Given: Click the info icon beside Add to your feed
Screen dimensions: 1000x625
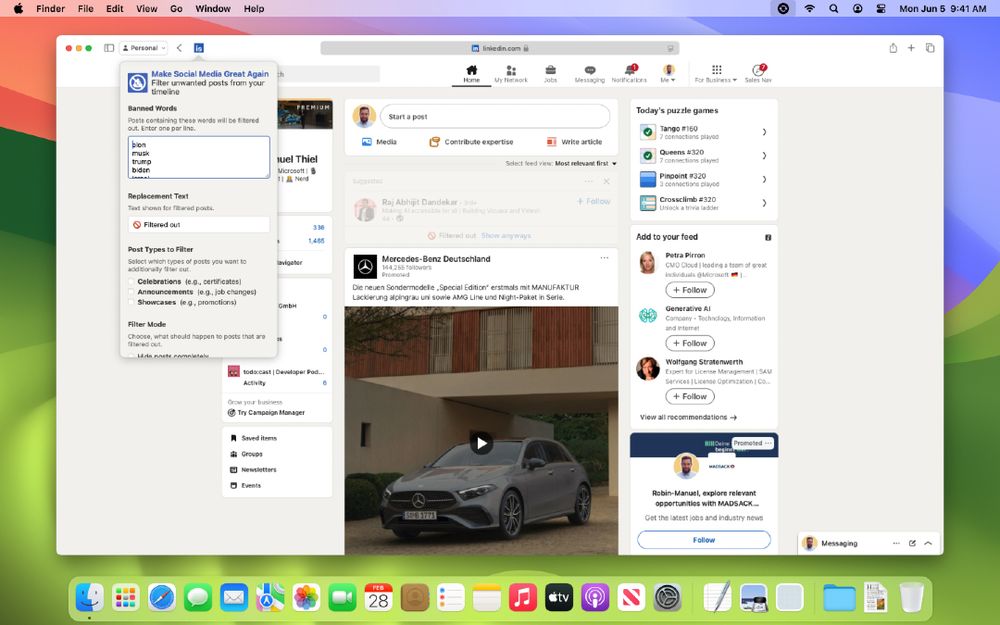Looking at the screenshot, I should pyautogui.click(x=768, y=237).
